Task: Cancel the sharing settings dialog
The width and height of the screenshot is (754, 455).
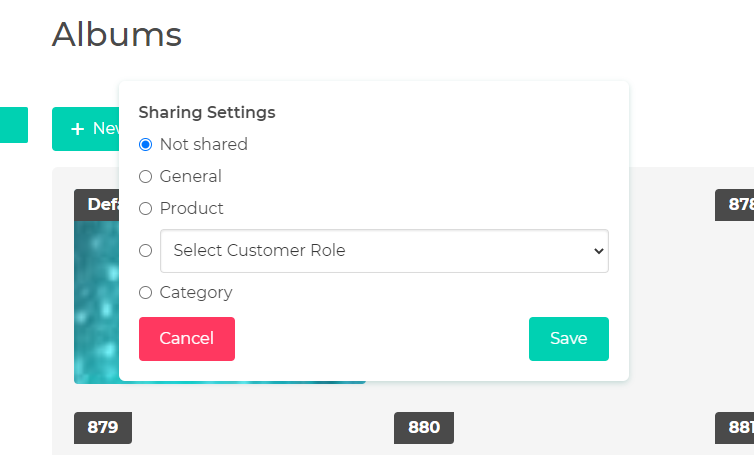Action: (x=187, y=339)
